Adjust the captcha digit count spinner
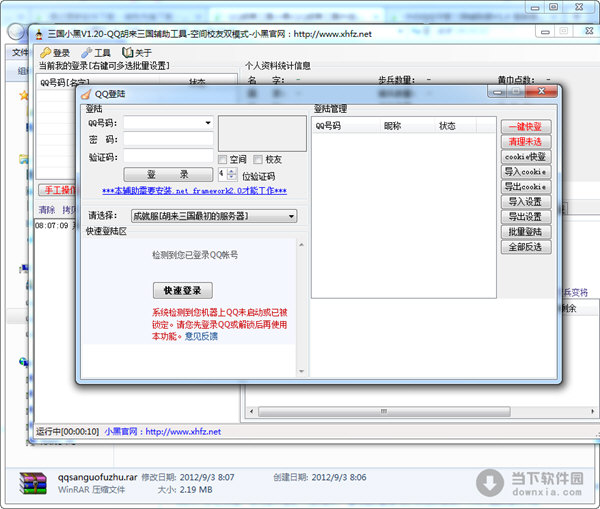This screenshot has width=600, height=509. tap(234, 174)
